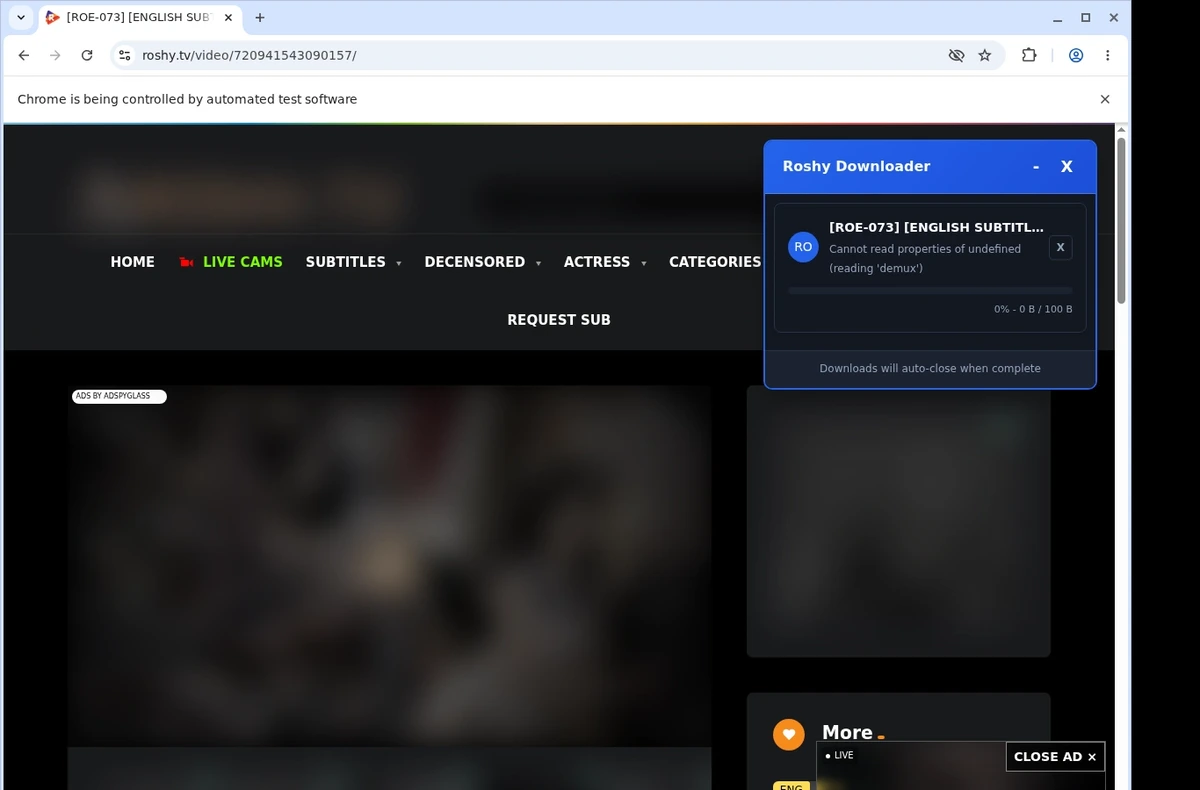Viewport: 1200px width, 790px height.
Task: Cancel the ROE-073 download item
Action: [x=1061, y=247]
